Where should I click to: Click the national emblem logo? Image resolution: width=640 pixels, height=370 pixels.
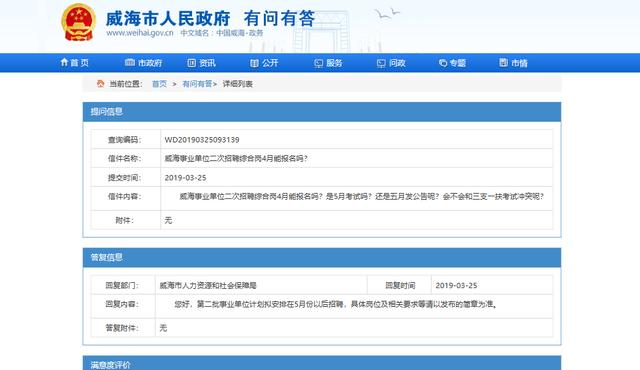pos(78,22)
